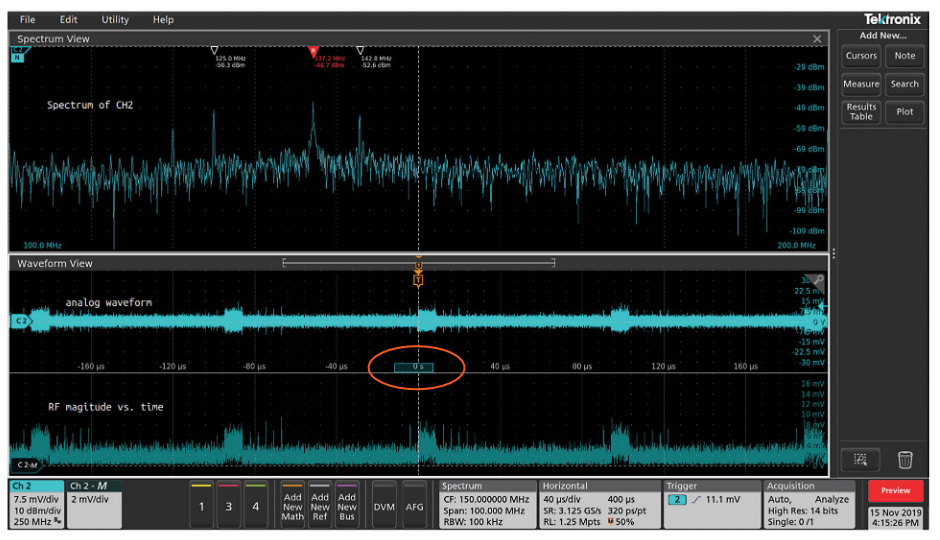Click the 'RF magitude vs. time' note

[x=106, y=407]
